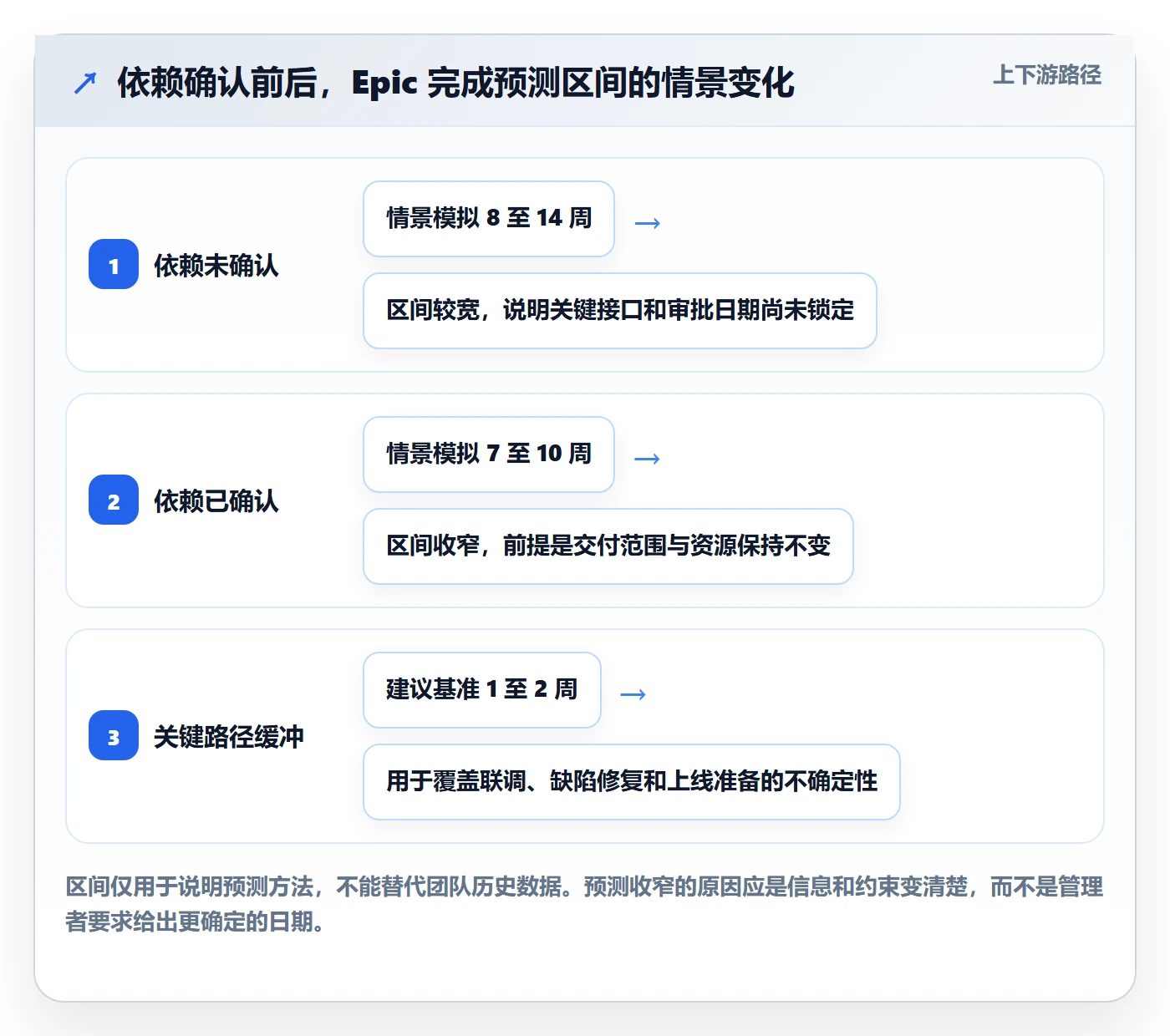1170x1036 pixels.
Task: Click the 情景模拟 7 至 10 周 box
Action: (489, 455)
